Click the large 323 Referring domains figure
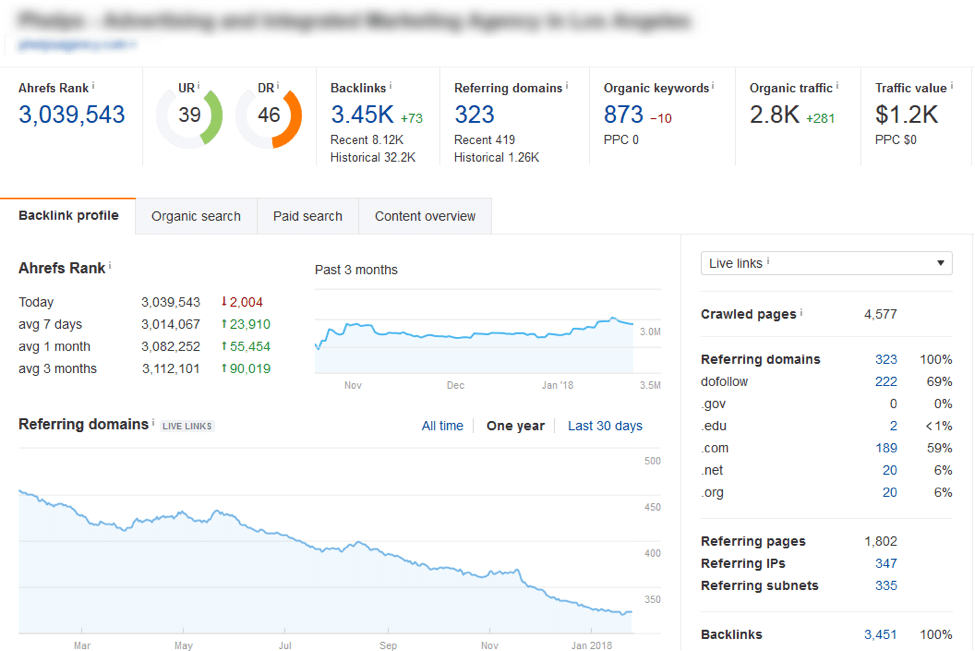This screenshot has height=651, width=975. coord(474,114)
